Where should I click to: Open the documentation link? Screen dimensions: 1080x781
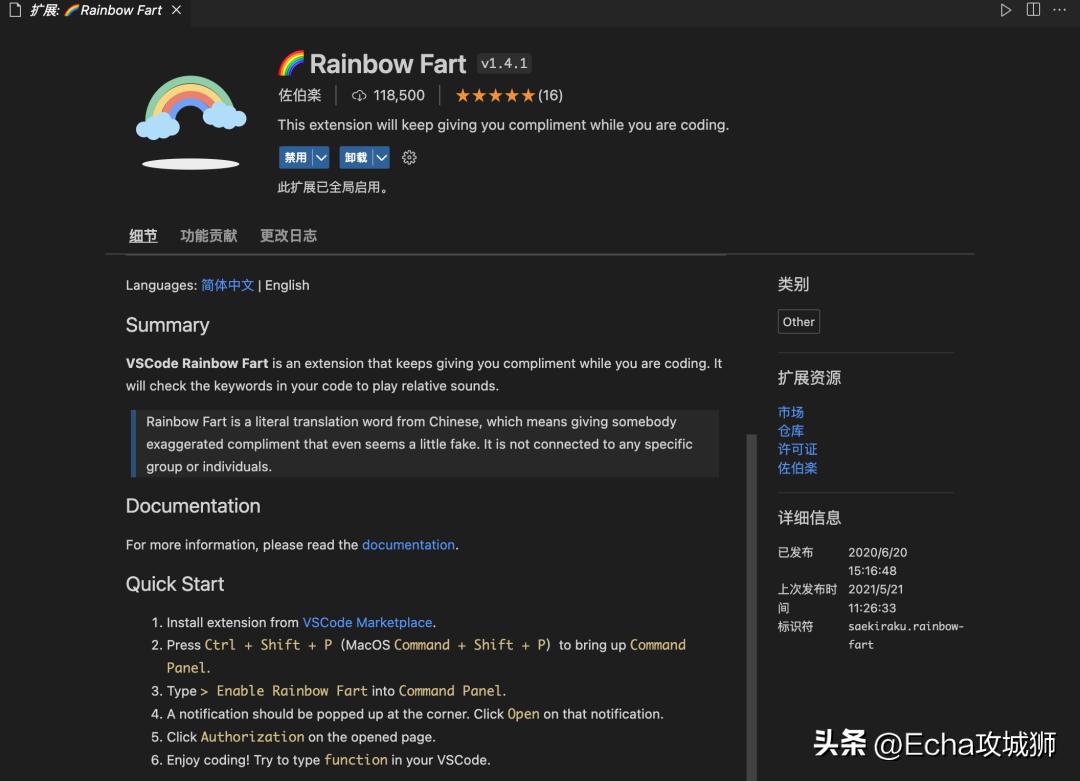tap(408, 545)
